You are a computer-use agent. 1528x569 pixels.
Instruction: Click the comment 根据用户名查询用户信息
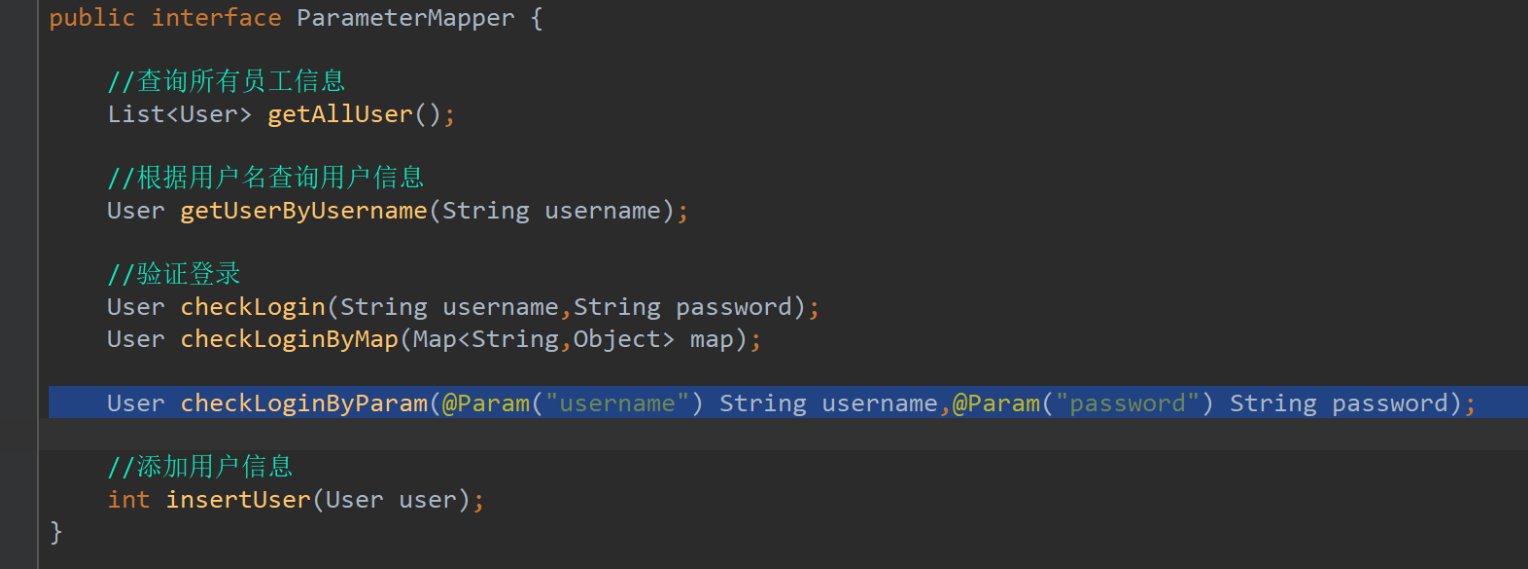click(x=266, y=177)
